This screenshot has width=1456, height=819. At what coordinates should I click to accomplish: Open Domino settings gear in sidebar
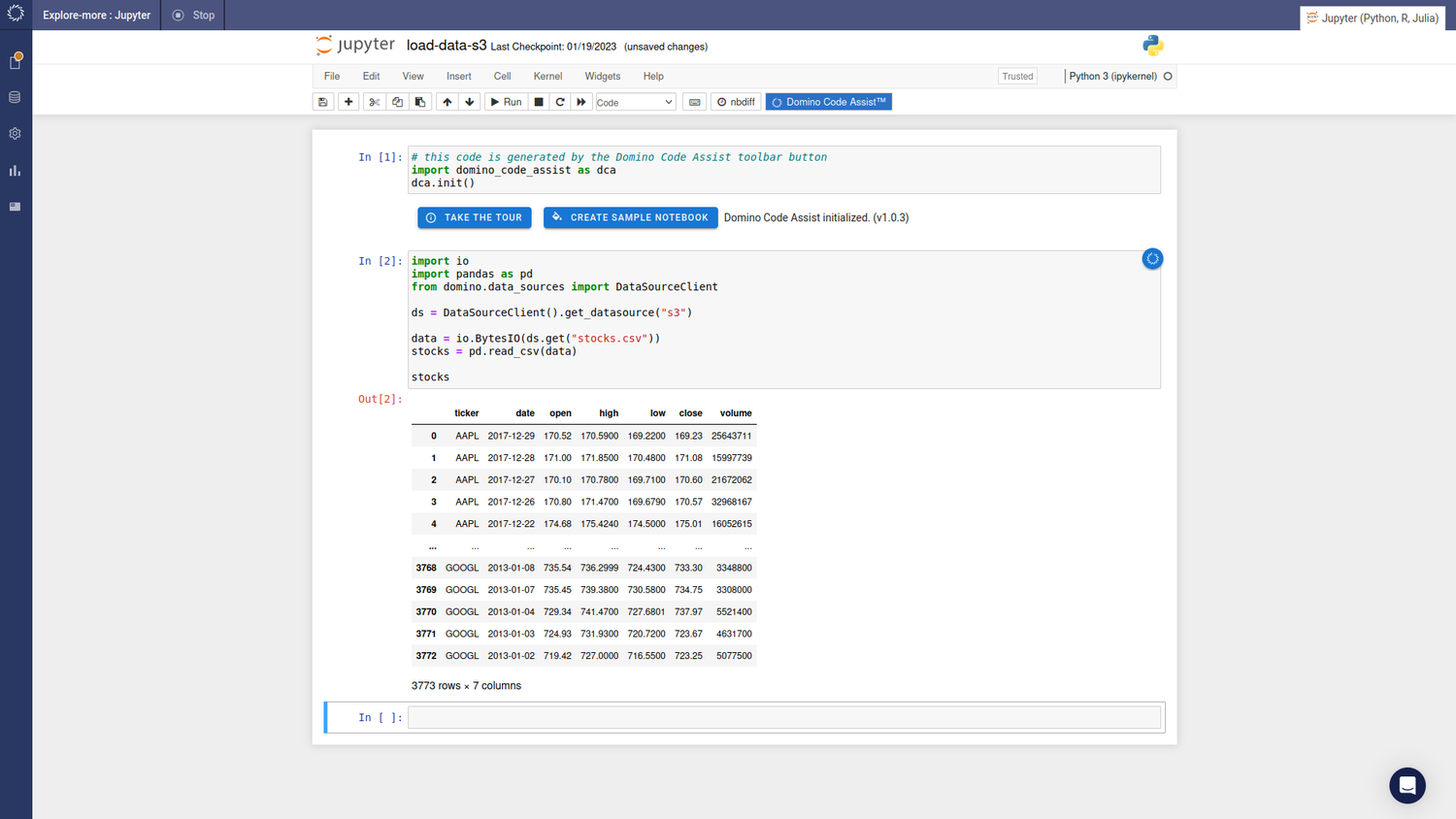pos(15,133)
